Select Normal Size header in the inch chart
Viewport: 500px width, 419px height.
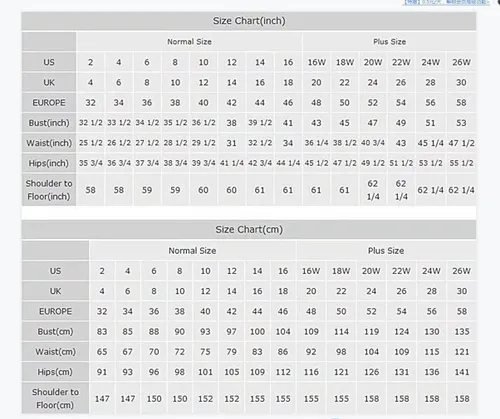pyautogui.click(x=189, y=42)
